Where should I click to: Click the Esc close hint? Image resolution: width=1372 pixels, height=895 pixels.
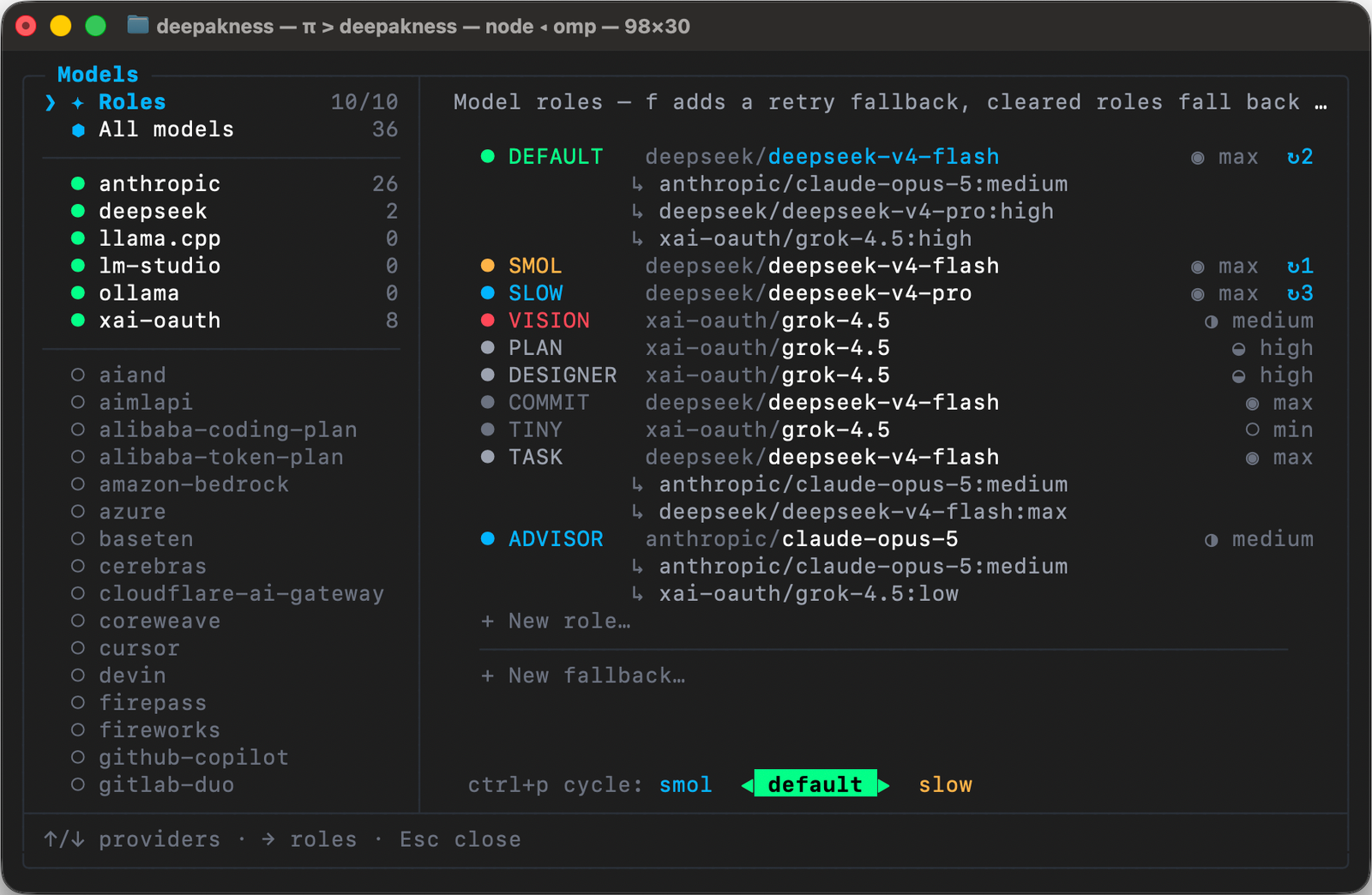coord(460,839)
